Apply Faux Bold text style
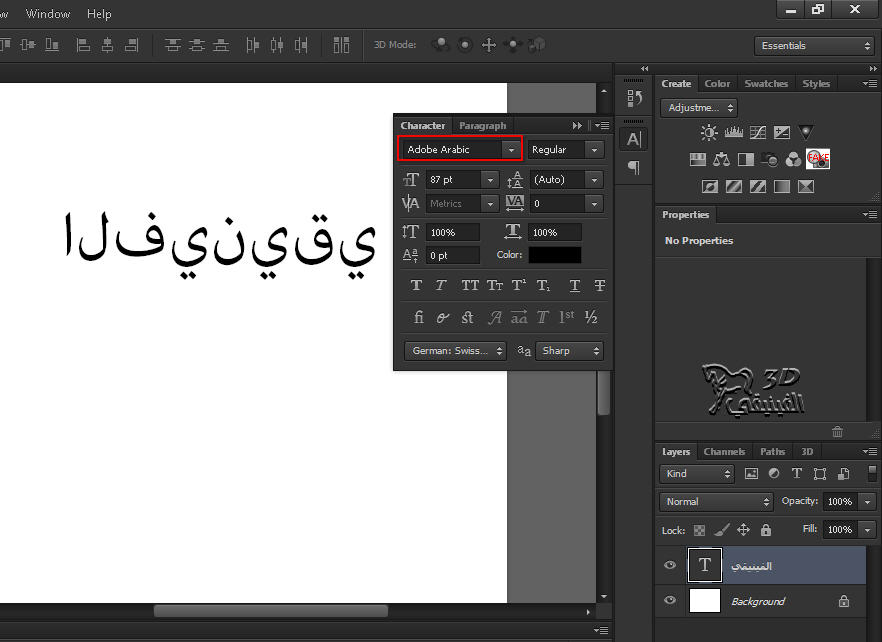This screenshot has height=642, width=882. [x=417, y=286]
